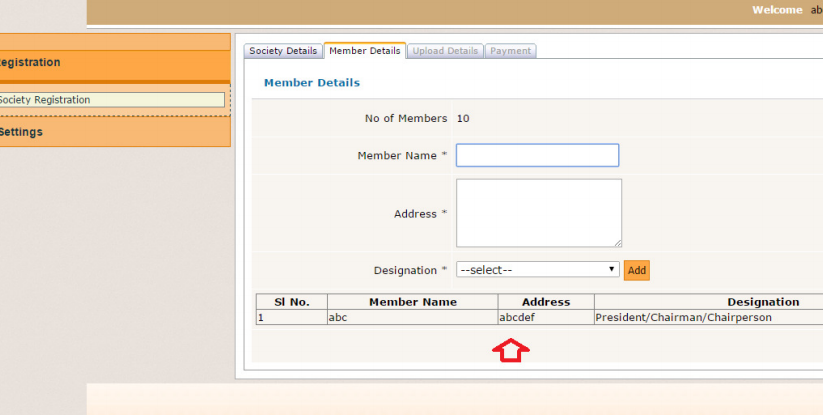This screenshot has width=823, height=415.
Task: Click the Address textarea resize handle
Action: pos(617,242)
